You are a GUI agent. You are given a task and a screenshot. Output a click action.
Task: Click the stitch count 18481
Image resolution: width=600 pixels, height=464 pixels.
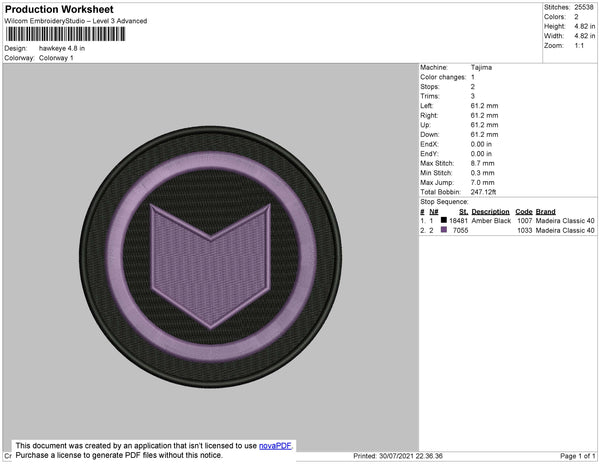click(x=458, y=221)
